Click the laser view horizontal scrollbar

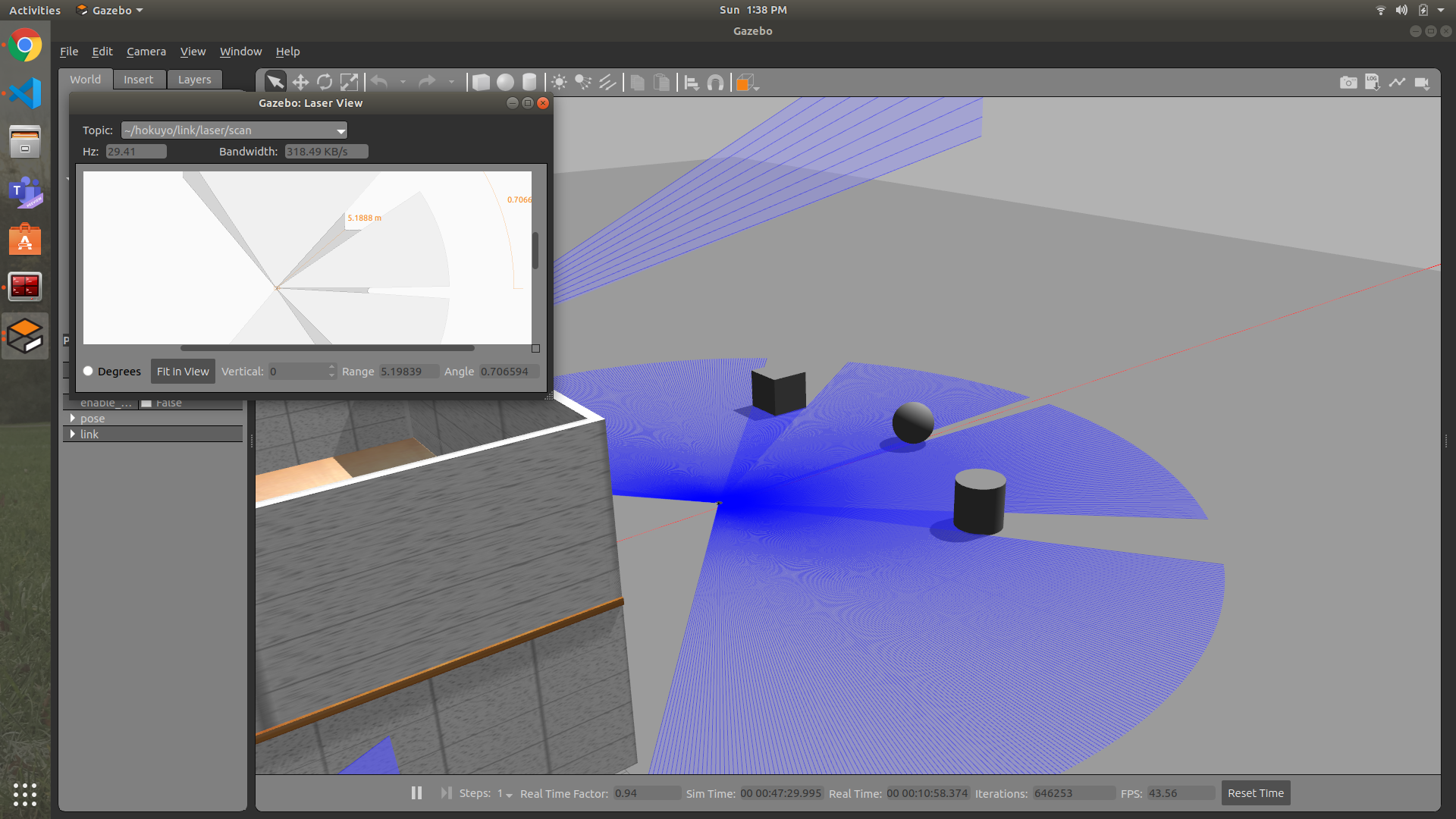coord(327,348)
